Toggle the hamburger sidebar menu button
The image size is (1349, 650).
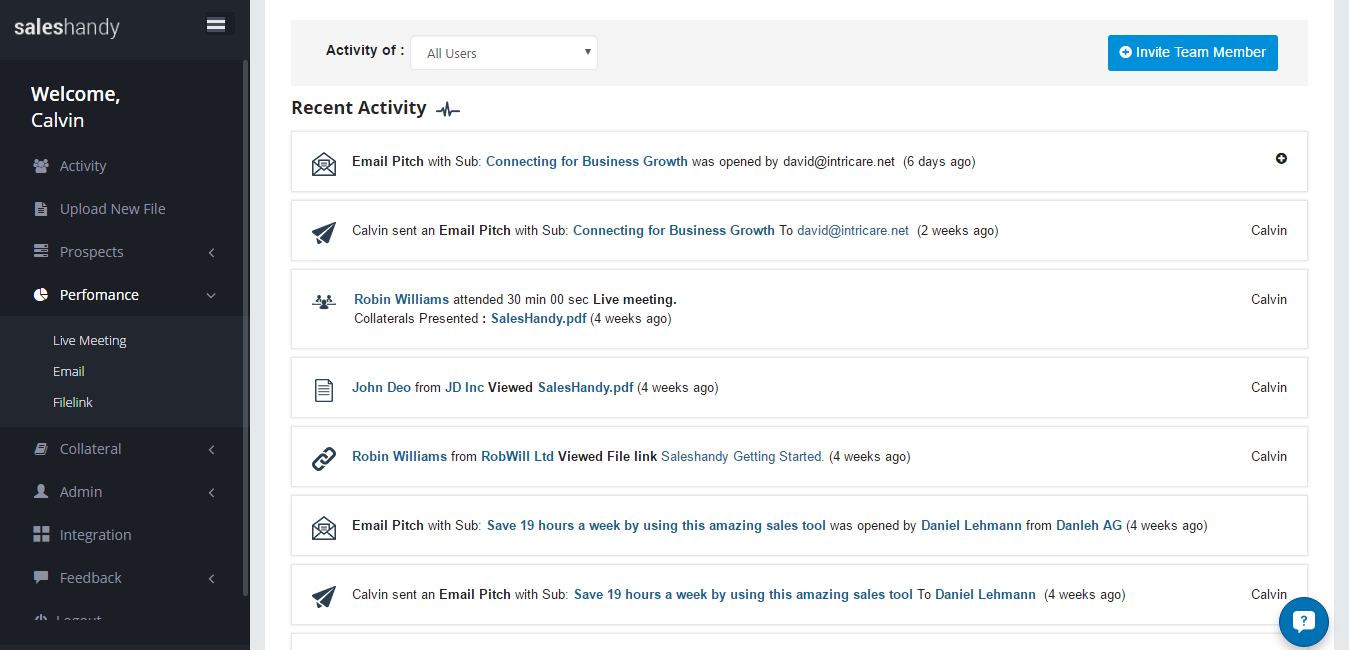216,25
